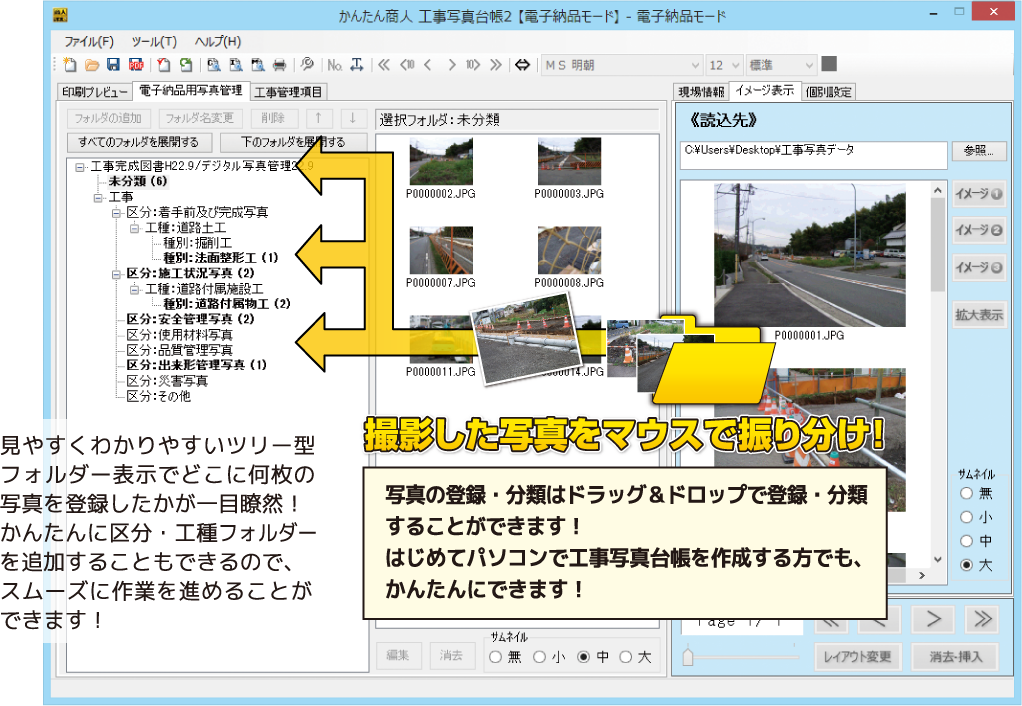Go to last page double-right arrow
Viewport: 1022px width, 706px height.
tap(496, 65)
